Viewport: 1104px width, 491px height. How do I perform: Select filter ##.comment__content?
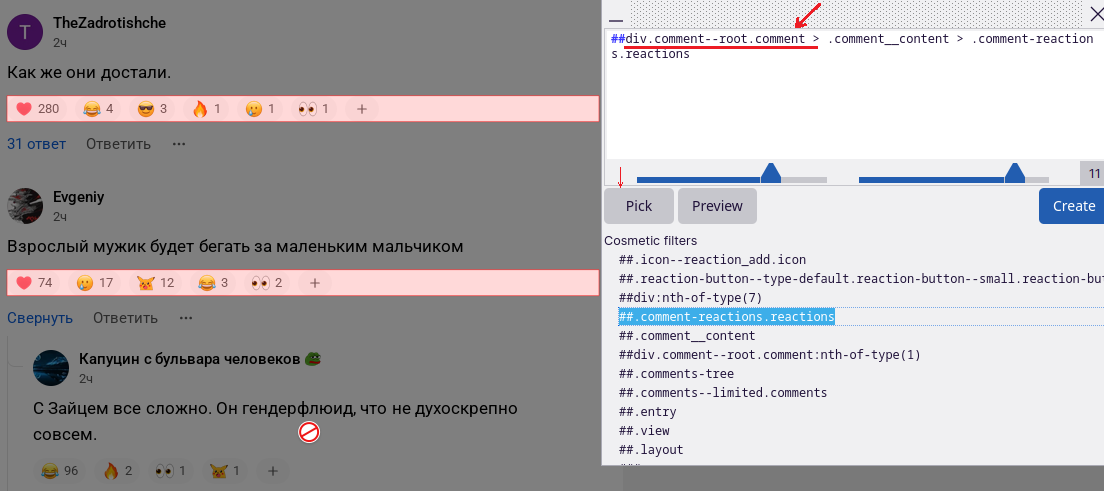[687, 336]
